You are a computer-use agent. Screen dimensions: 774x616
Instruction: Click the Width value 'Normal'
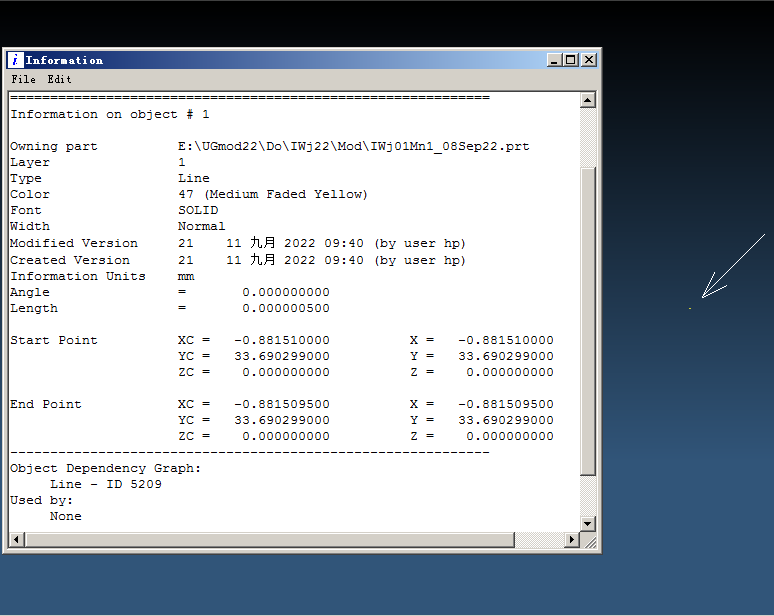[x=201, y=226]
